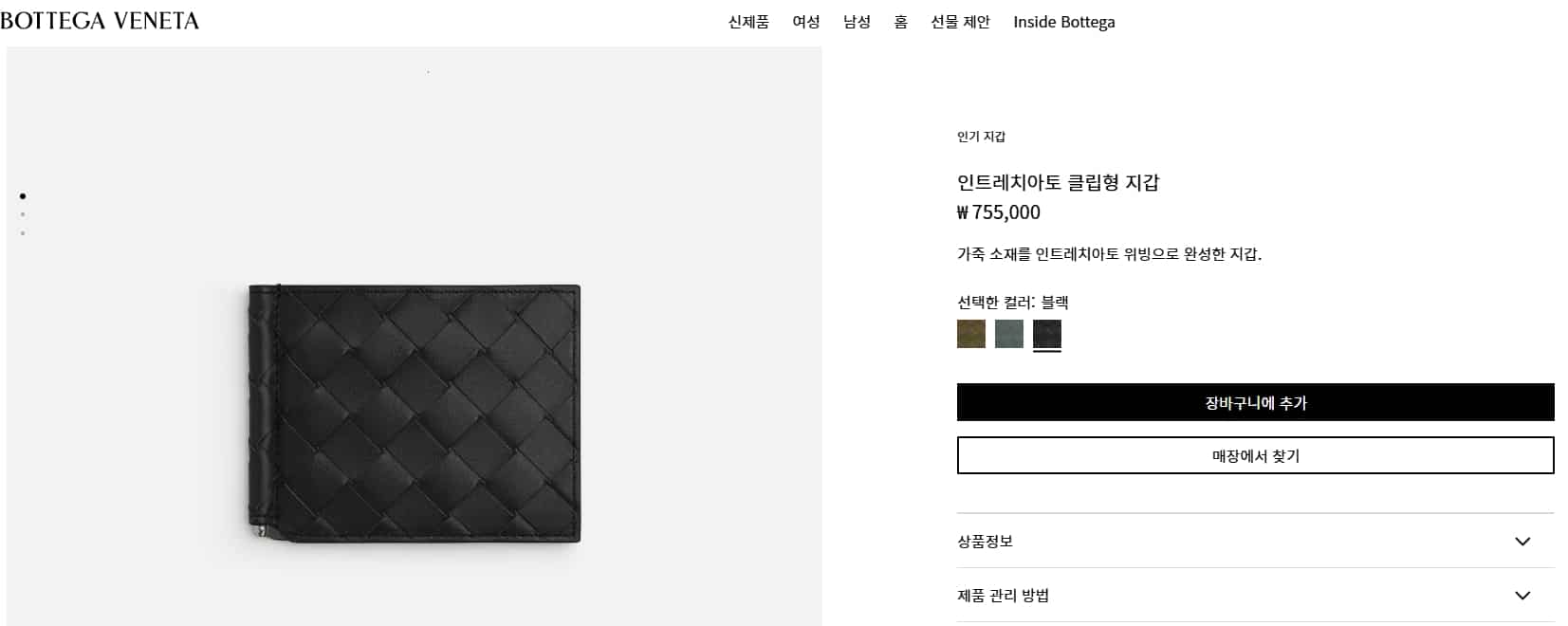Open the Inside Bottega menu
The height and width of the screenshot is (626, 1568).
1063,22
